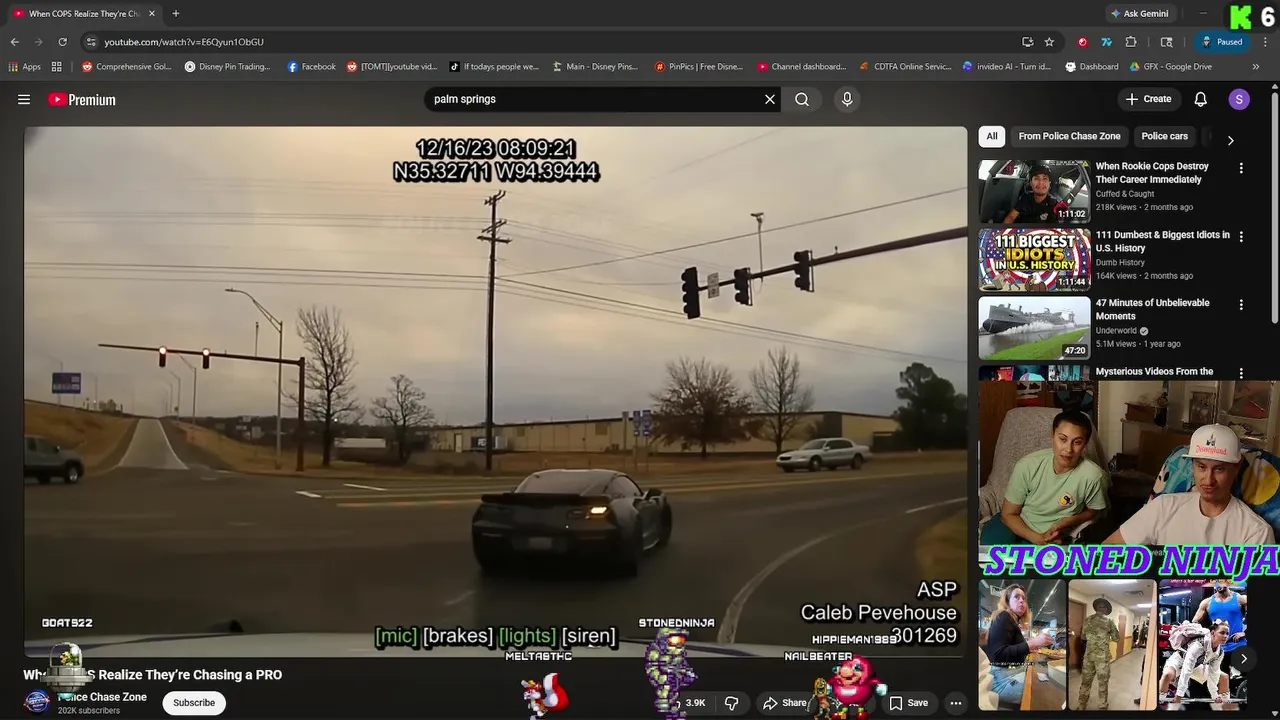Open the Channel dashboard bookmark

pos(801,67)
